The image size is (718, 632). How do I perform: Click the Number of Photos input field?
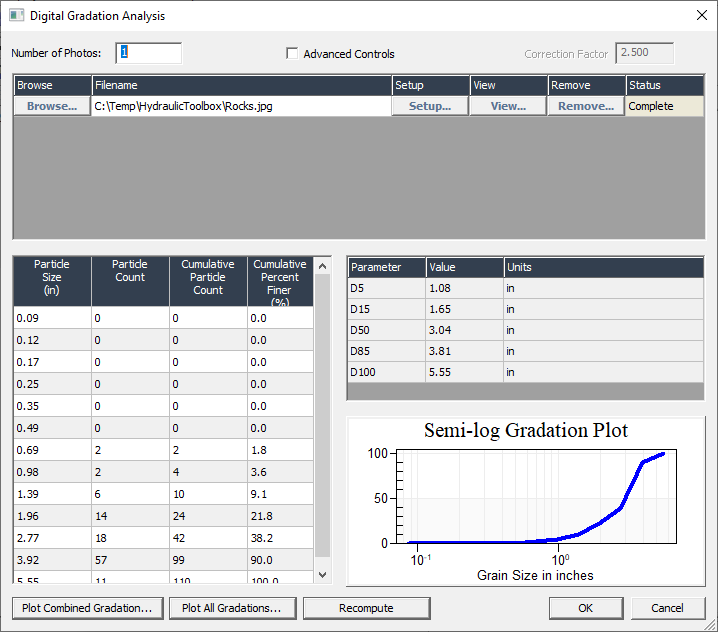[148, 53]
